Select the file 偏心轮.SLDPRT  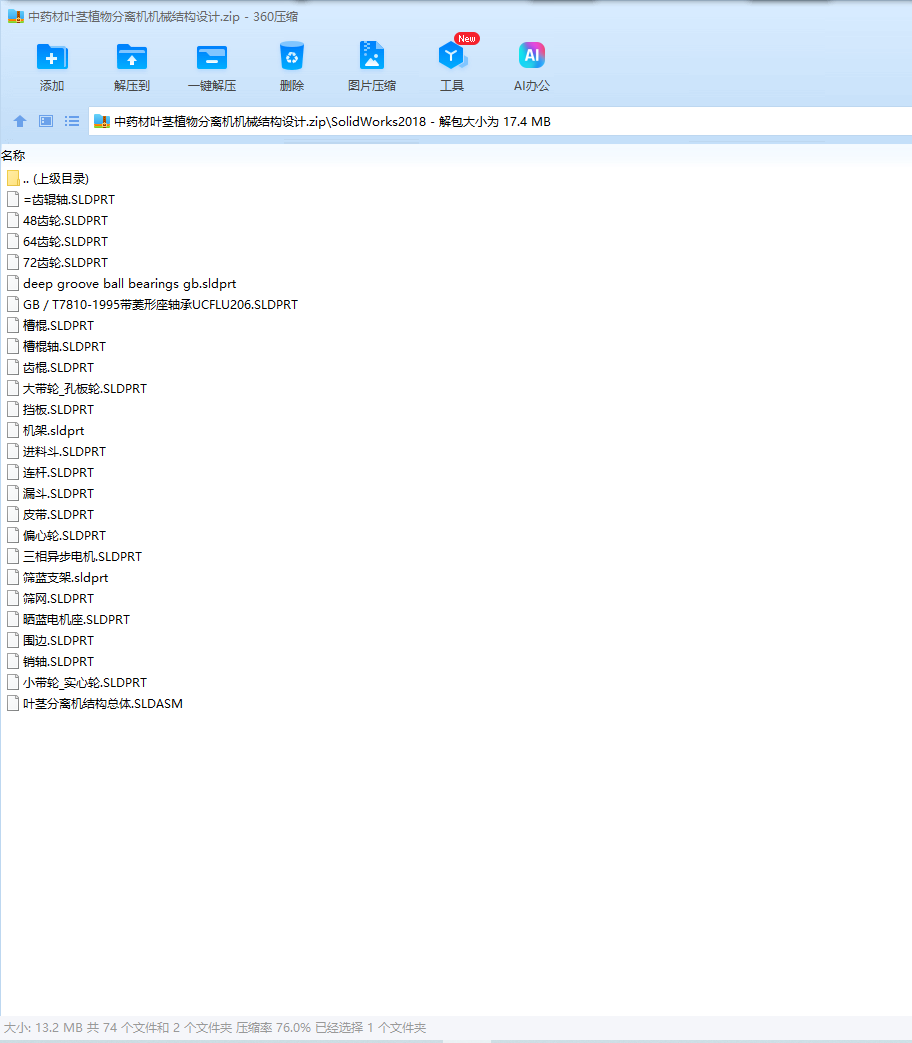pos(65,535)
